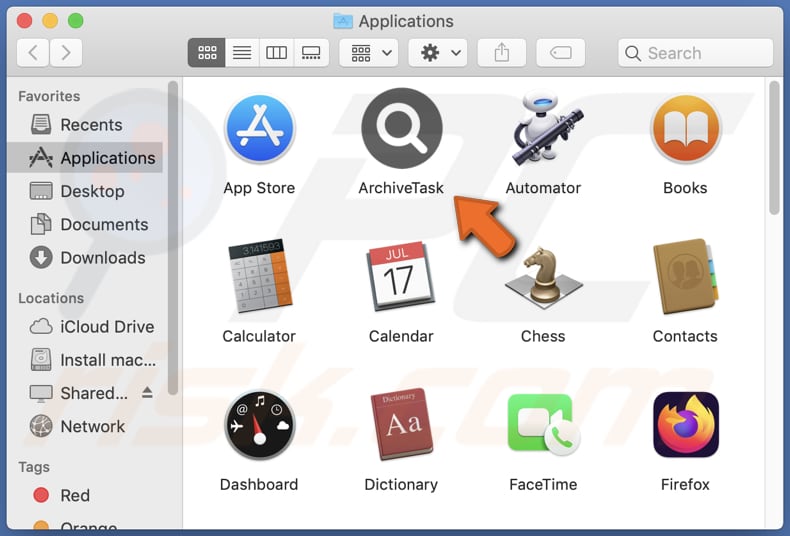This screenshot has height=536, width=790.
Task: Focus the Search field
Action: click(695, 53)
